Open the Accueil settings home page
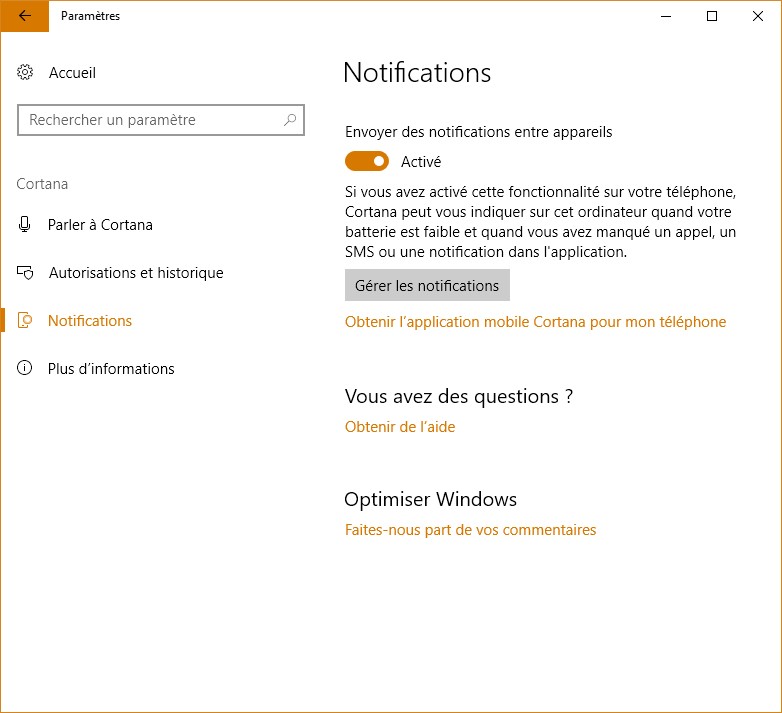This screenshot has width=782, height=713. click(x=72, y=73)
